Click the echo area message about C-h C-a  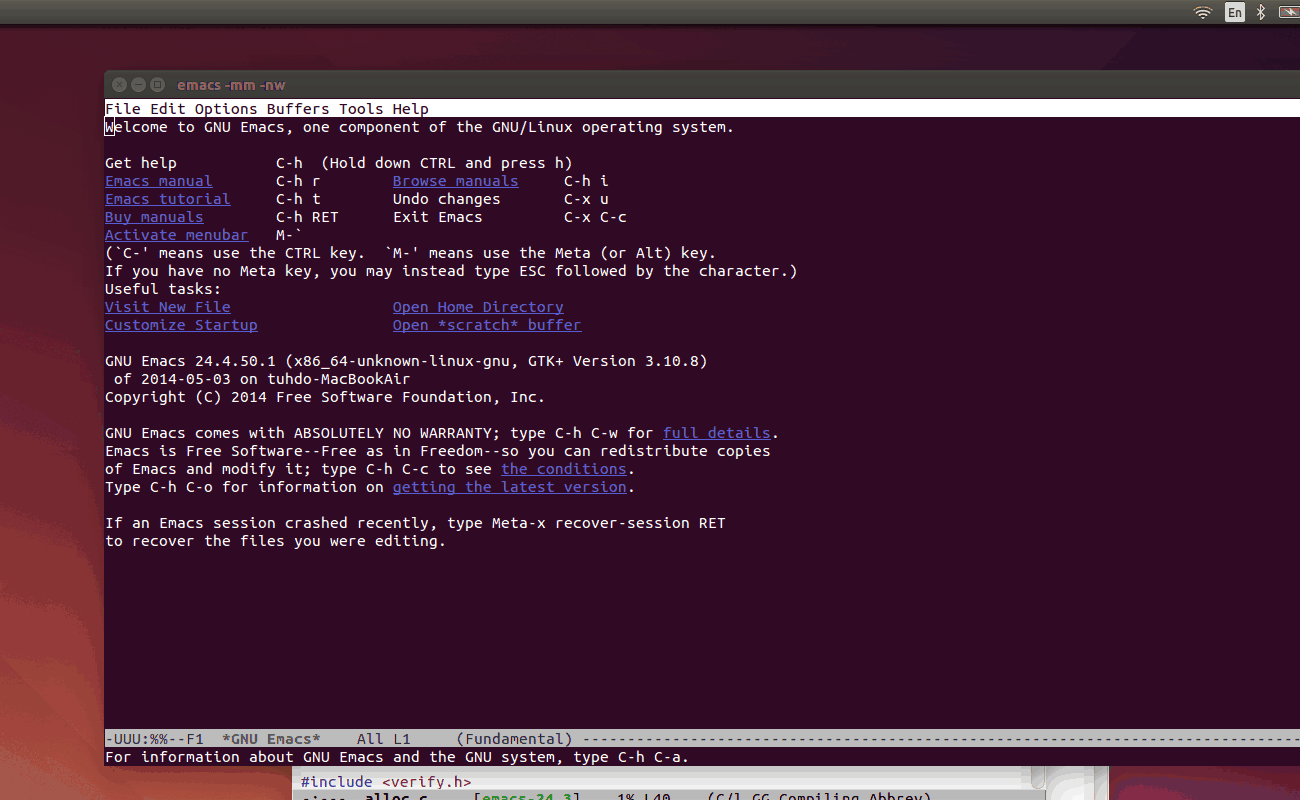point(397,757)
